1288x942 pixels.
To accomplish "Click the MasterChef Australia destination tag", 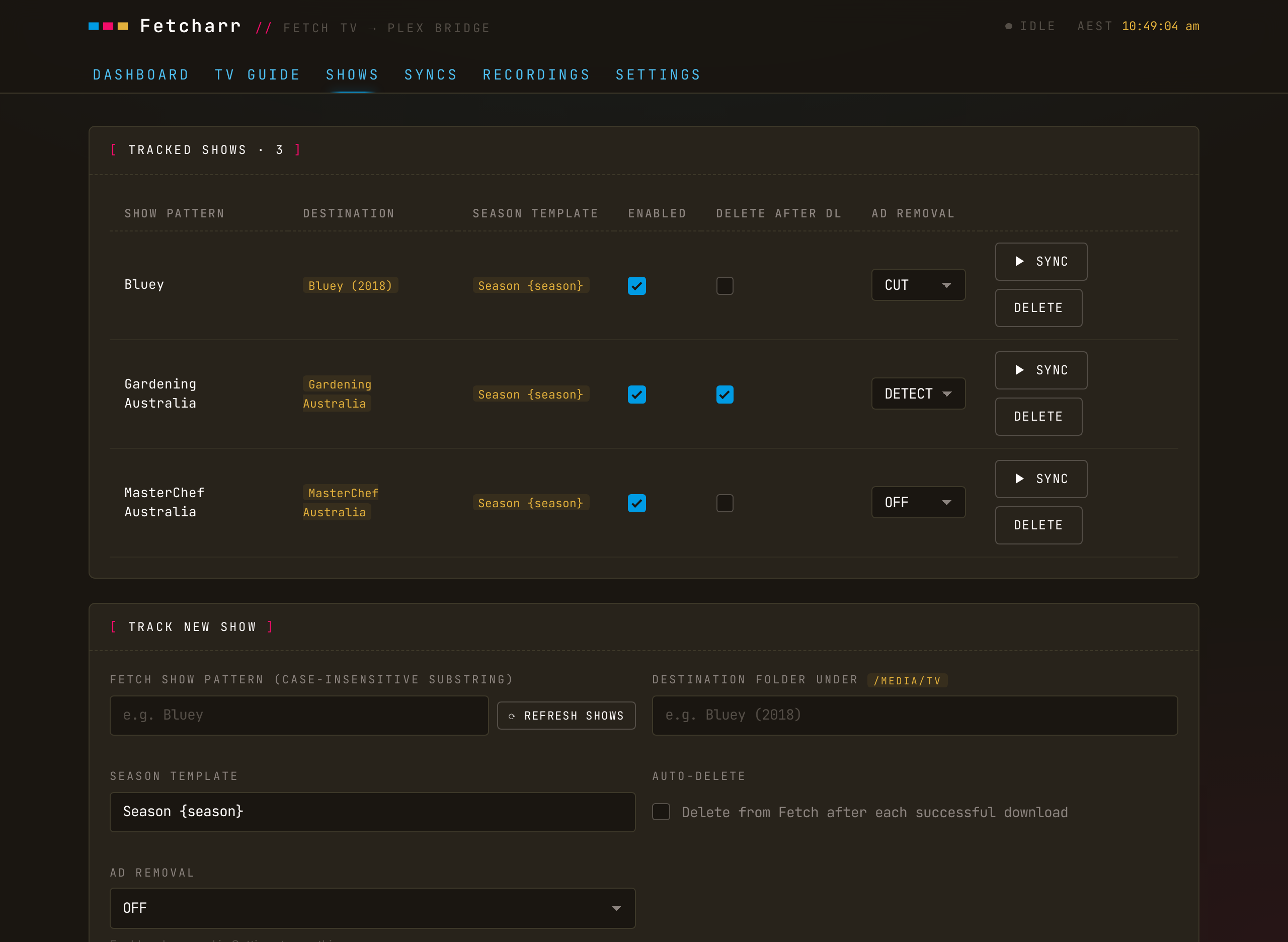I will coord(341,502).
